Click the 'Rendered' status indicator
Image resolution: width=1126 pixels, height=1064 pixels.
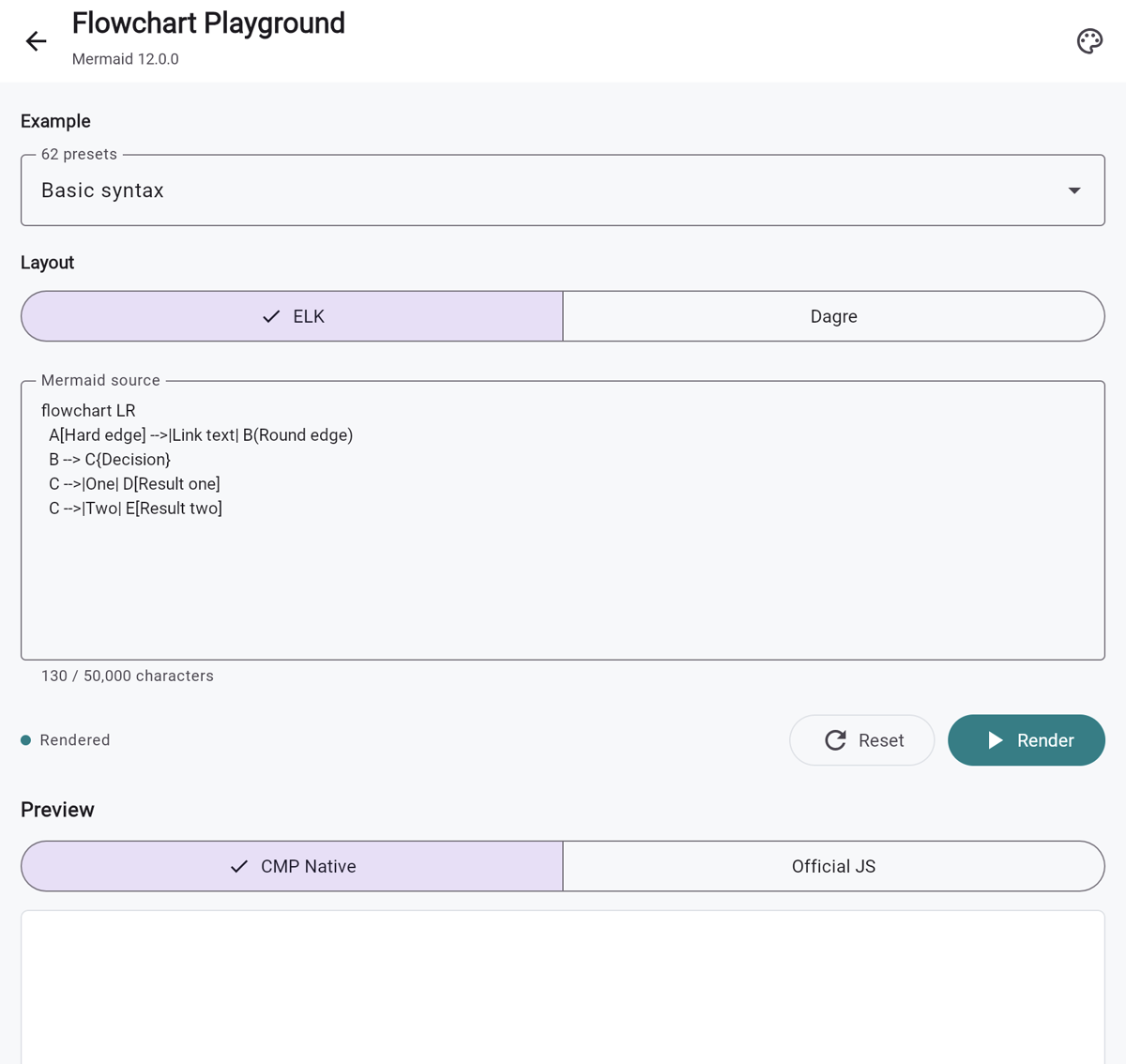click(x=66, y=740)
